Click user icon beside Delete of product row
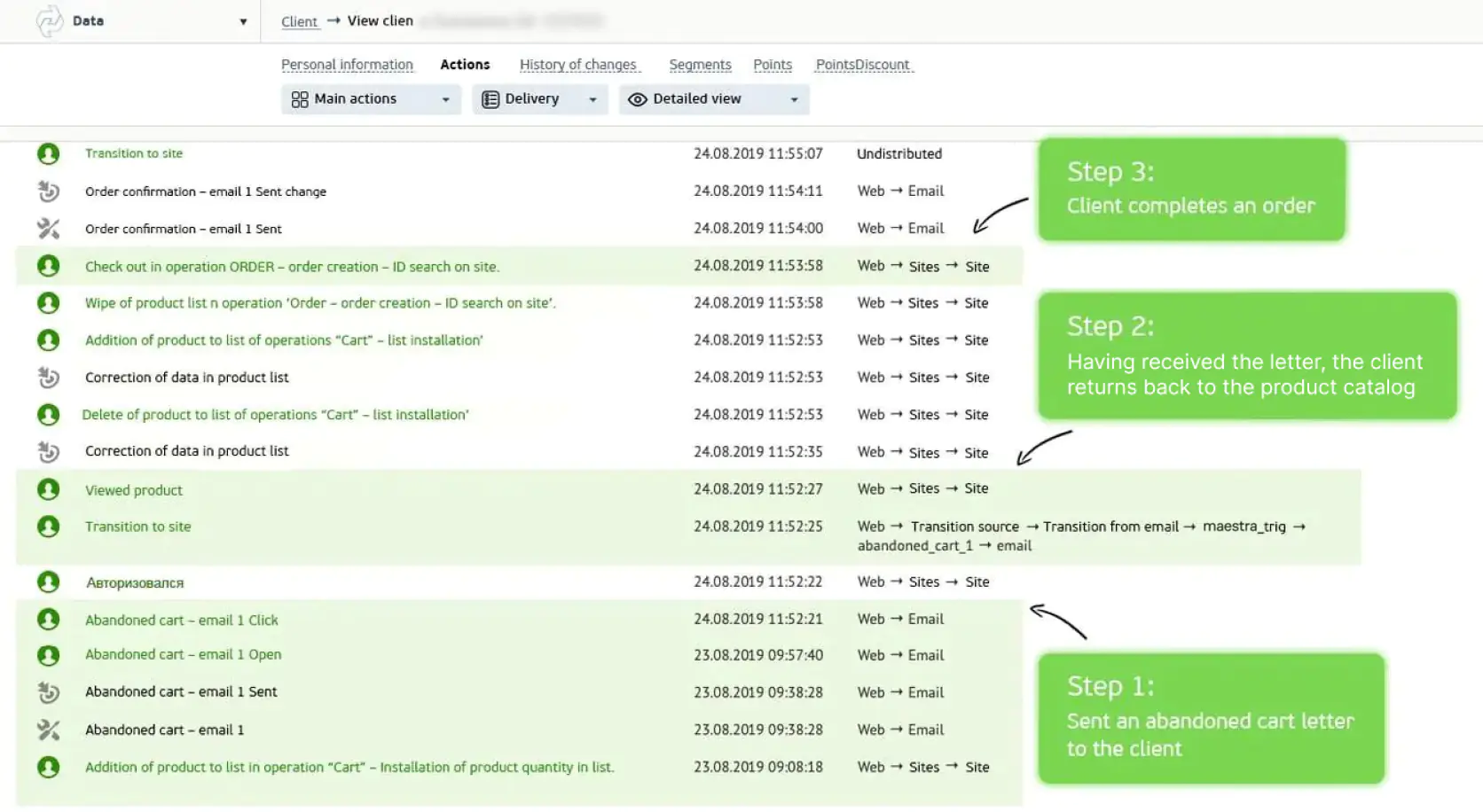1483x812 pixels. tap(48, 415)
